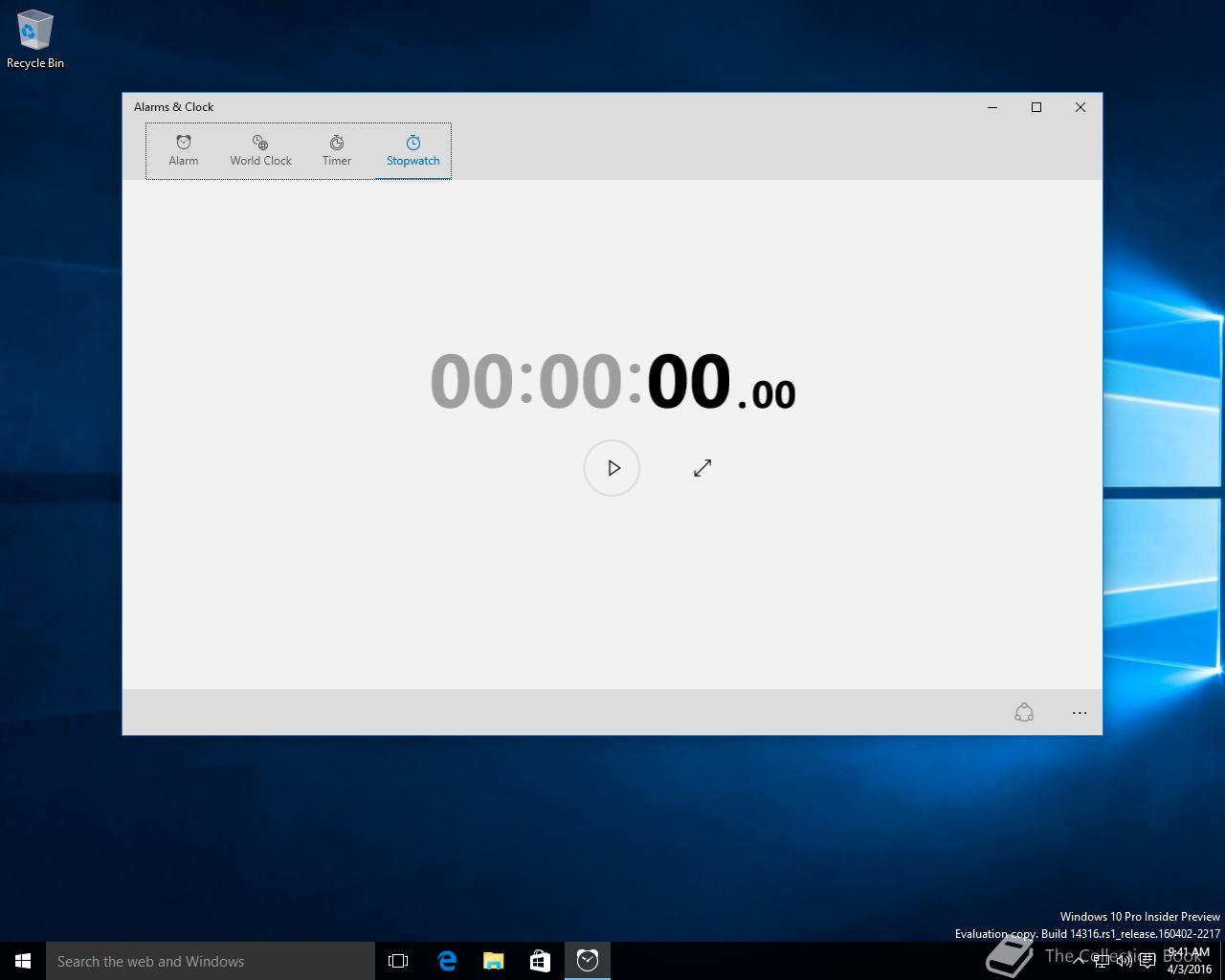
Task: Close the Alarms & Clock window
Action: (x=1080, y=107)
